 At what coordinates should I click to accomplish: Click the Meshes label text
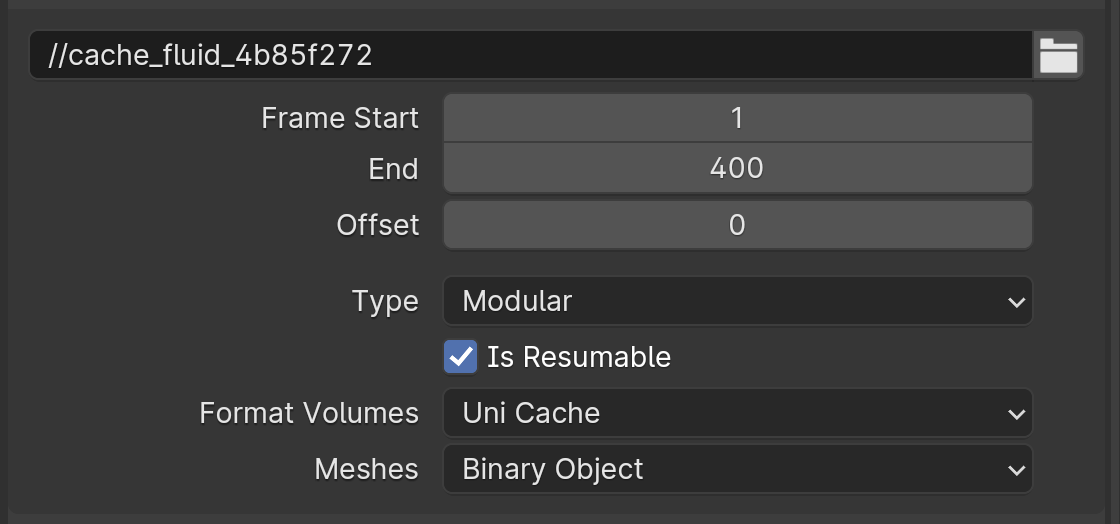pos(366,469)
